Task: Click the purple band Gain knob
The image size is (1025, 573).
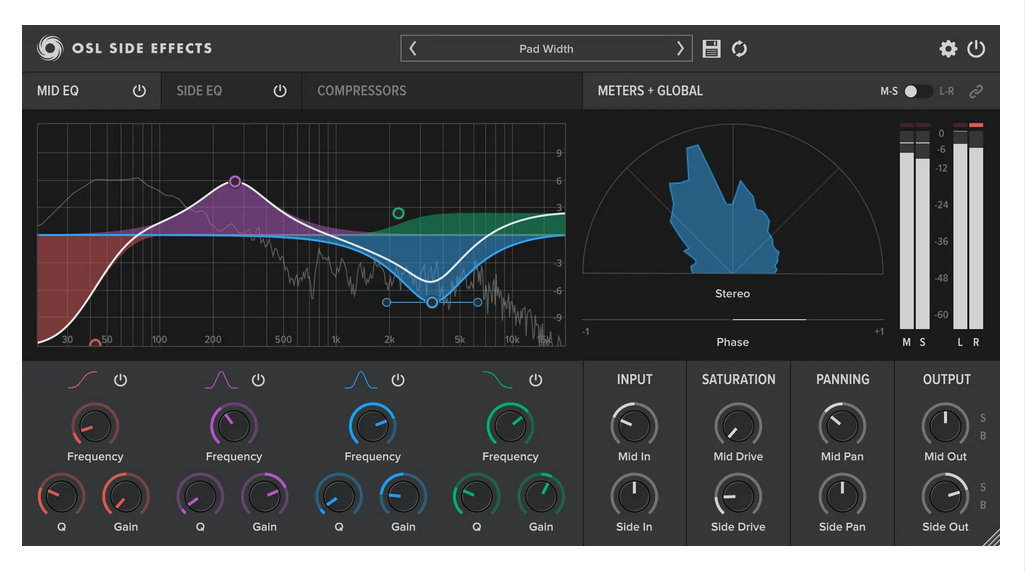Action: [264, 497]
